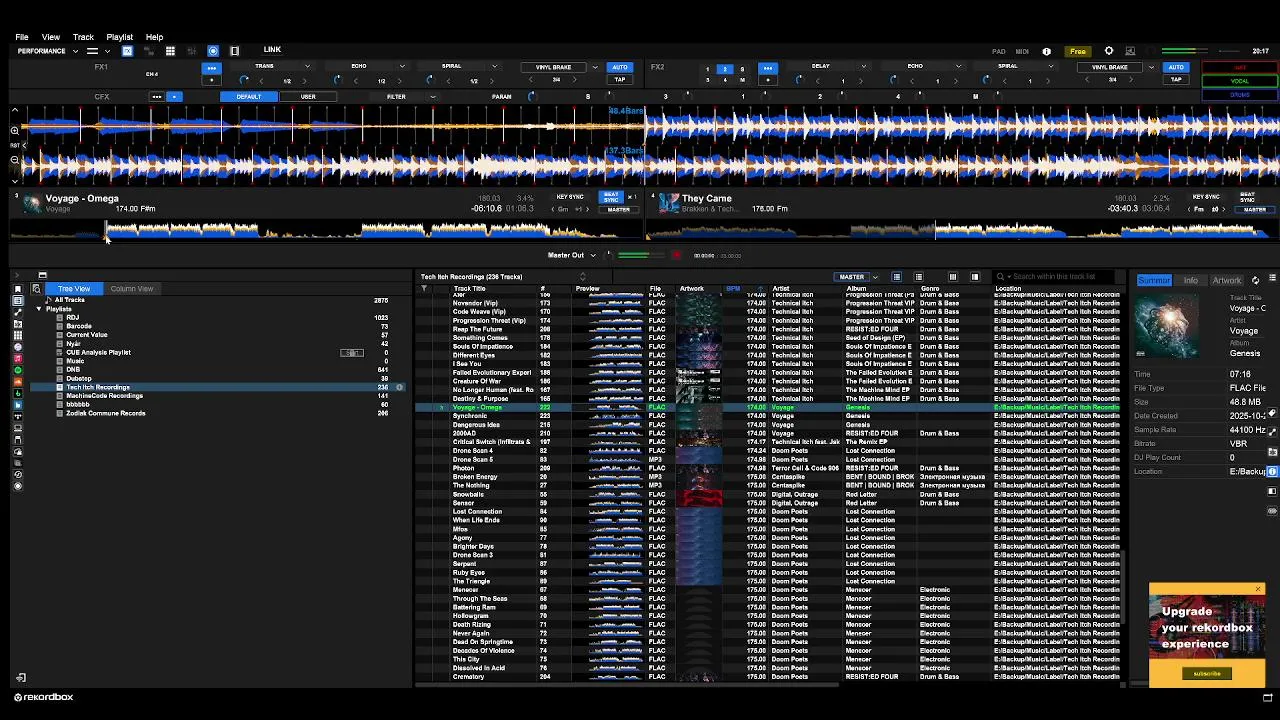1280x720 pixels.
Task: Seek in deck 1 overview waveform
Action: 327,231
